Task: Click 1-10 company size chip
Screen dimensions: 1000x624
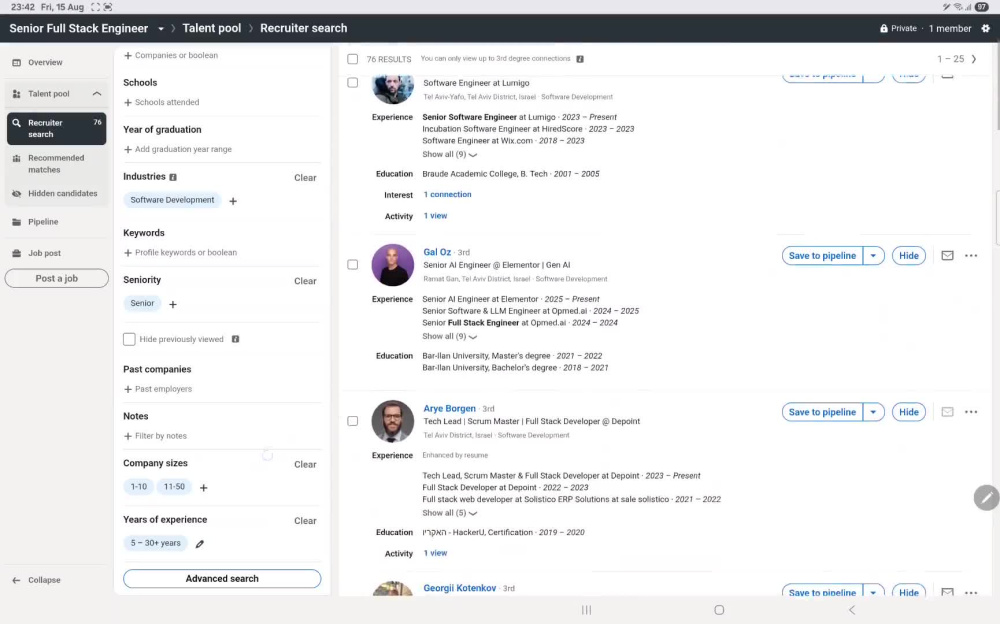Action: 138,487
